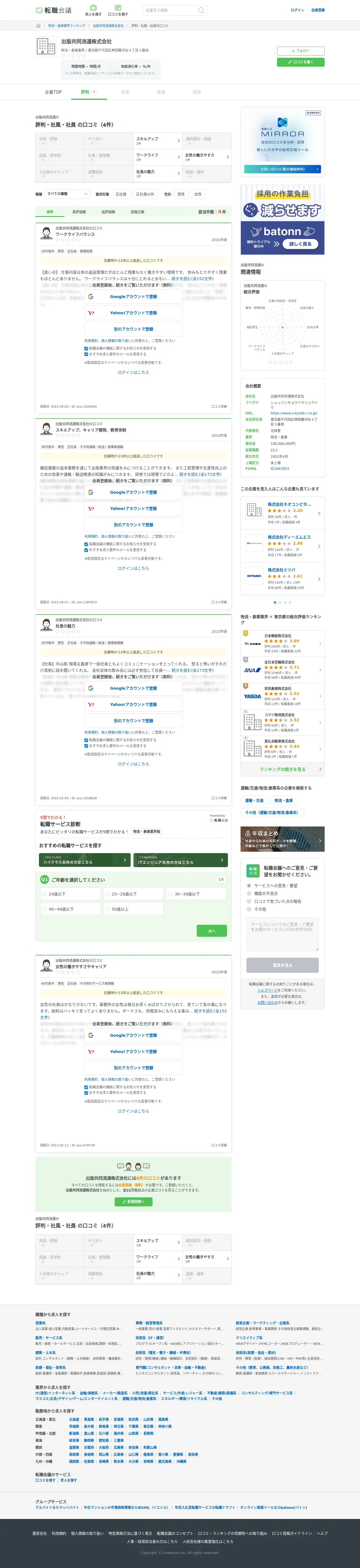Click the green 口コミを書く button
The height and width of the screenshot is (1568, 360).
pyautogui.click(x=300, y=62)
